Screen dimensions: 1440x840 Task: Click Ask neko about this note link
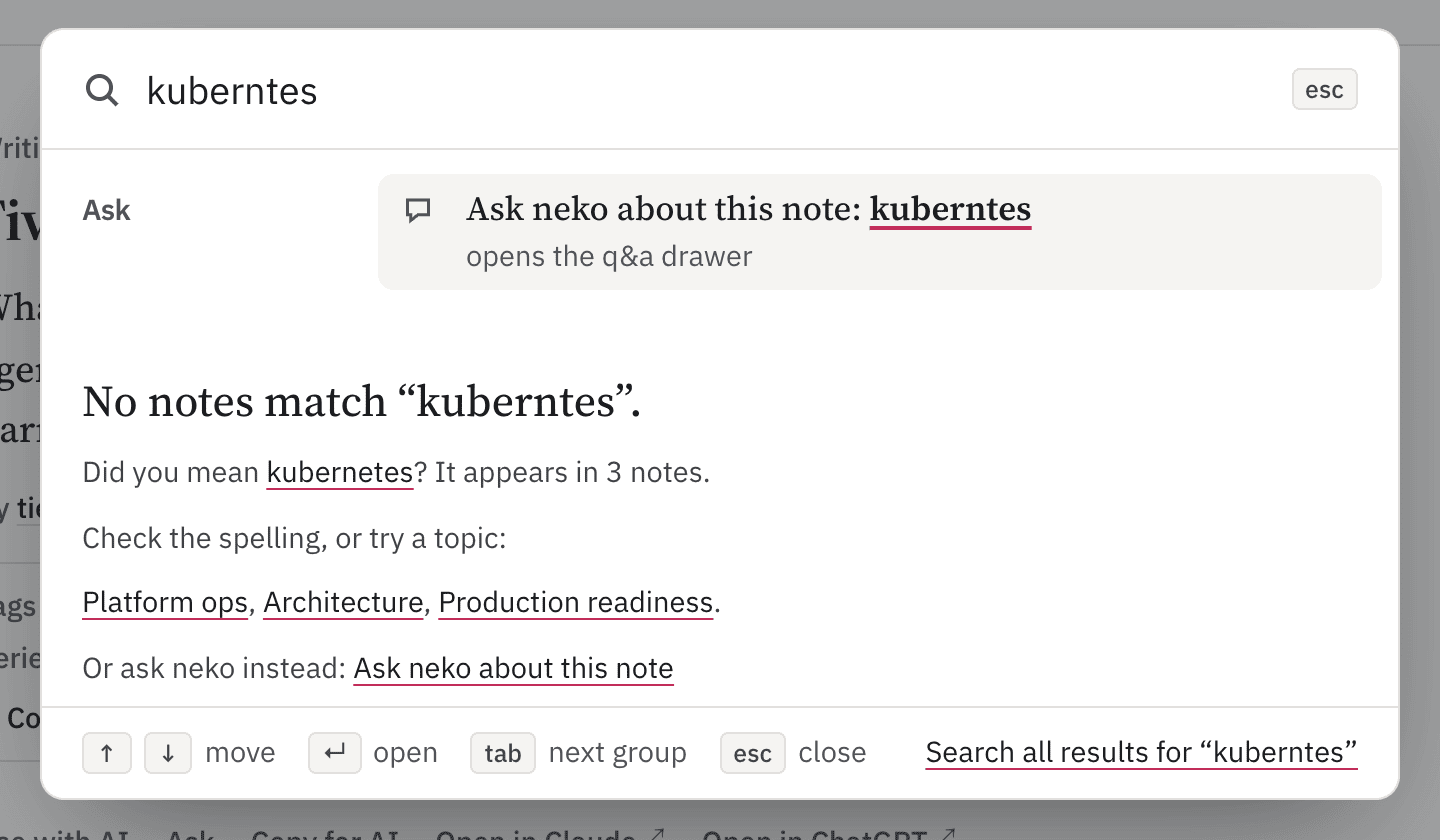point(514,668)
